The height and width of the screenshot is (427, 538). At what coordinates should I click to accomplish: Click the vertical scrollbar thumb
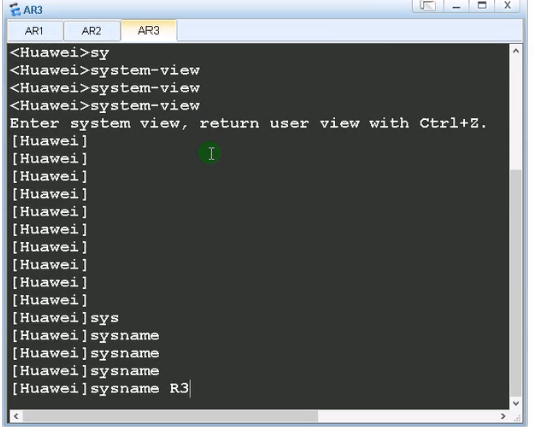(516, 282)
